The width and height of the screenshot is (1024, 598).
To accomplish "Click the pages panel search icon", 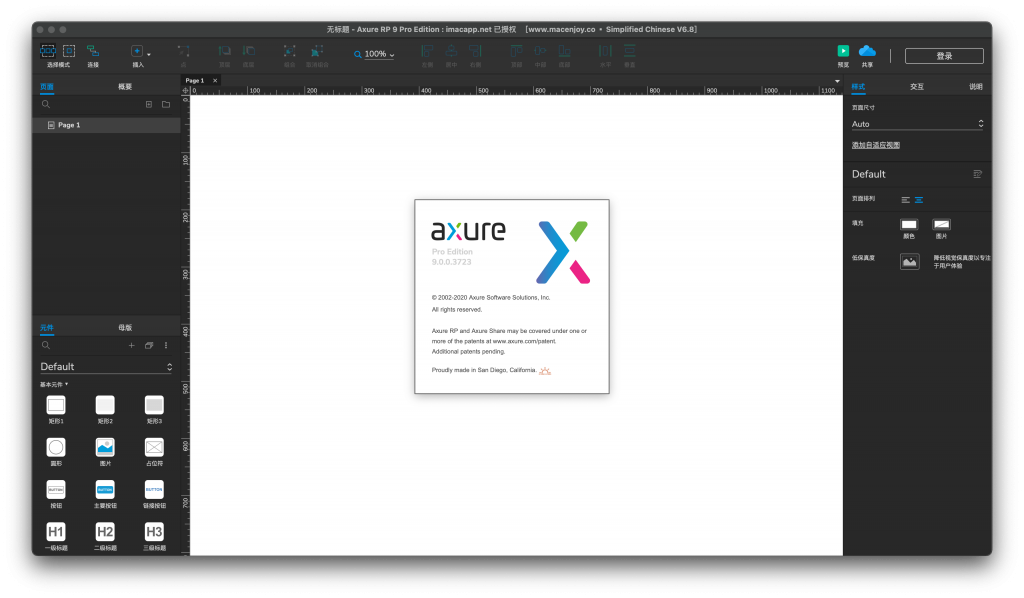I will (46, 104).
